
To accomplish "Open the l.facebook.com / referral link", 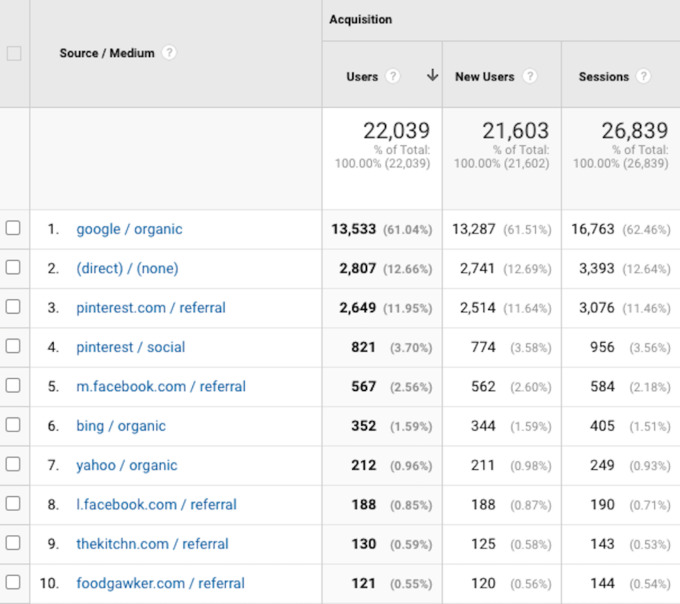I will 157,505.
